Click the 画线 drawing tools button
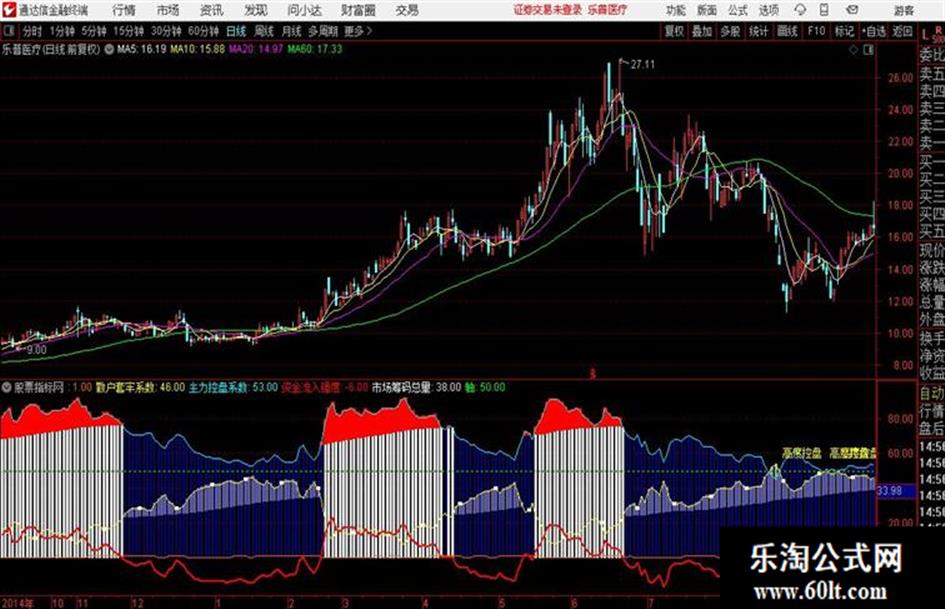Screen dimensions: 945x609 (x=788, y=31)
